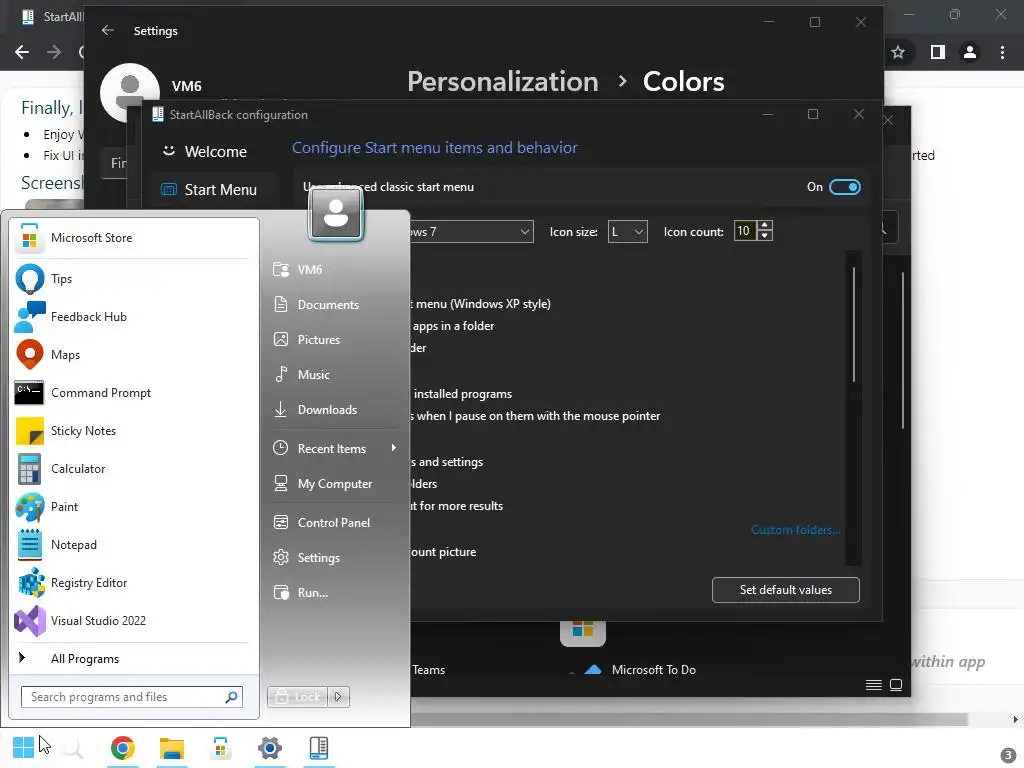This screenshot has width=1024, height=768.
Task: Click the StartAllBack options list scrollbar
Action: [x=854, y=325]
